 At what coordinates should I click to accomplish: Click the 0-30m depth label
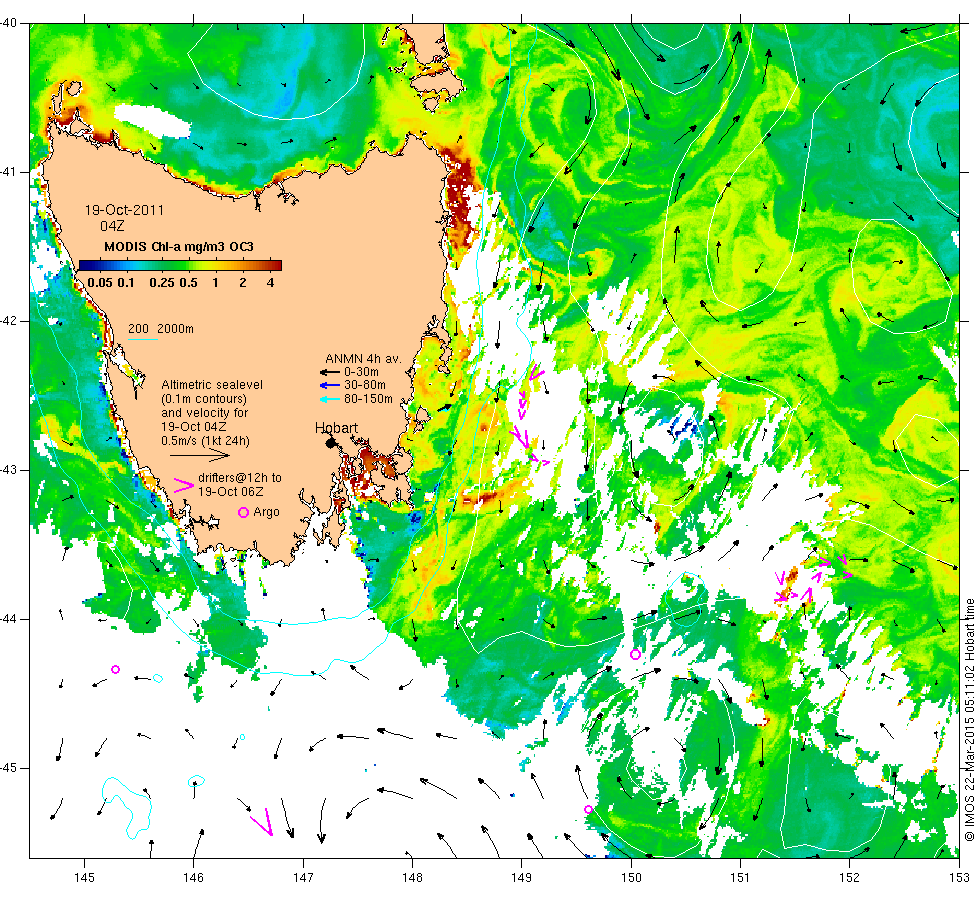click(361, 372)
